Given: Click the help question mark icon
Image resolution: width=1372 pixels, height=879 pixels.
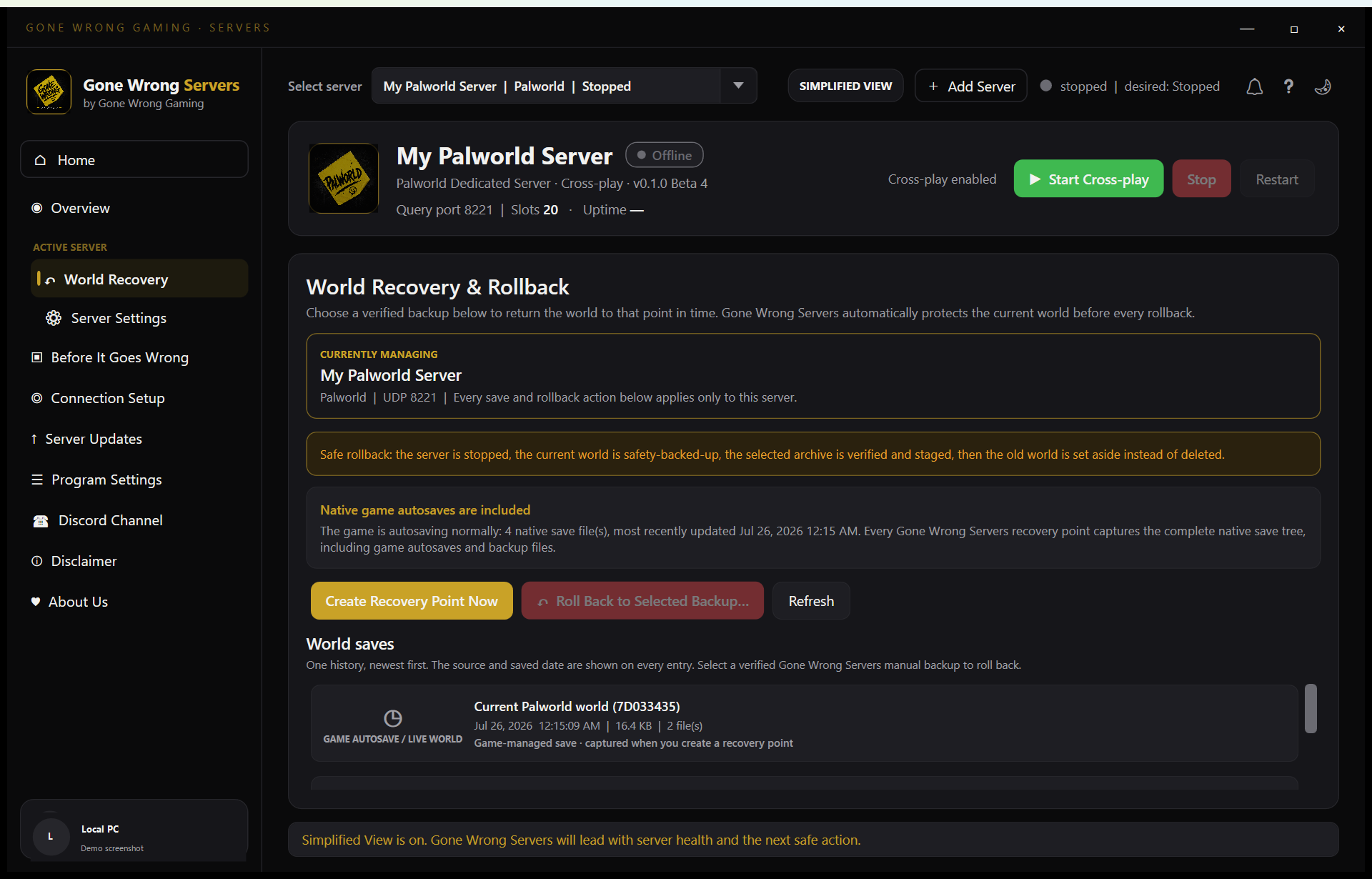Looking at the screenshot, I should [1288, 86].
